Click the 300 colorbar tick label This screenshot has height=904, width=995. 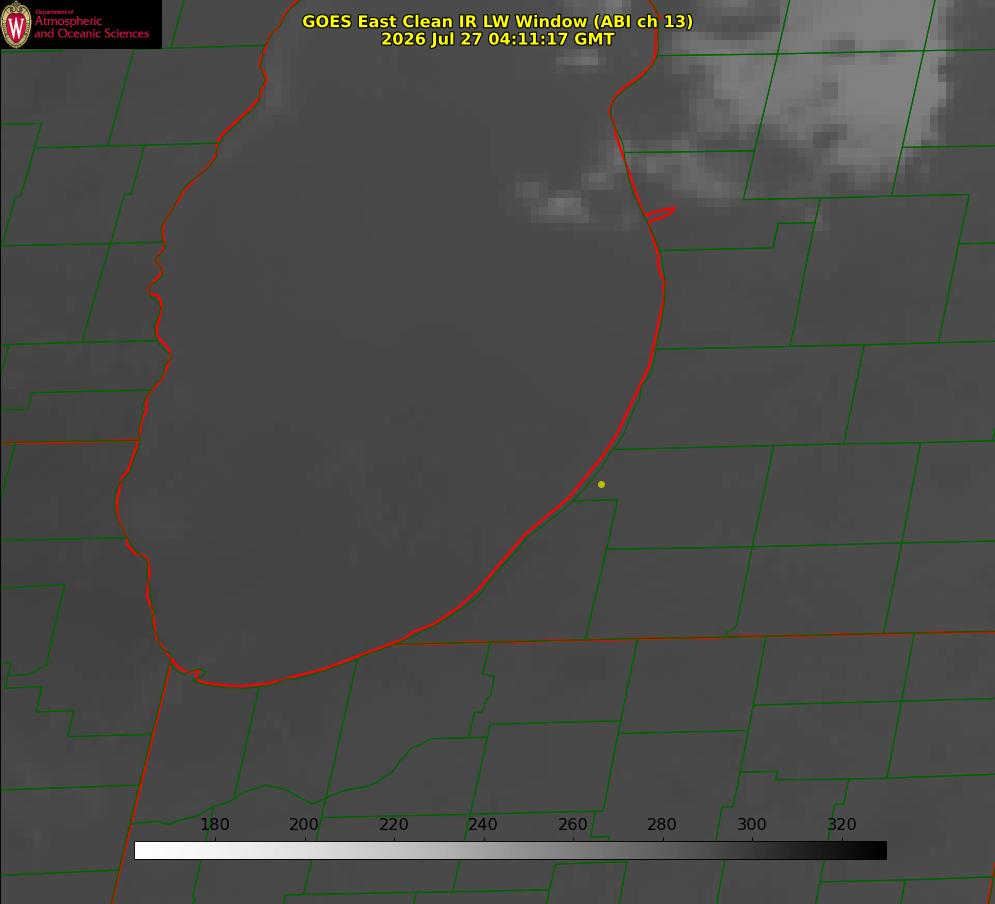click(x=751, y=824)
